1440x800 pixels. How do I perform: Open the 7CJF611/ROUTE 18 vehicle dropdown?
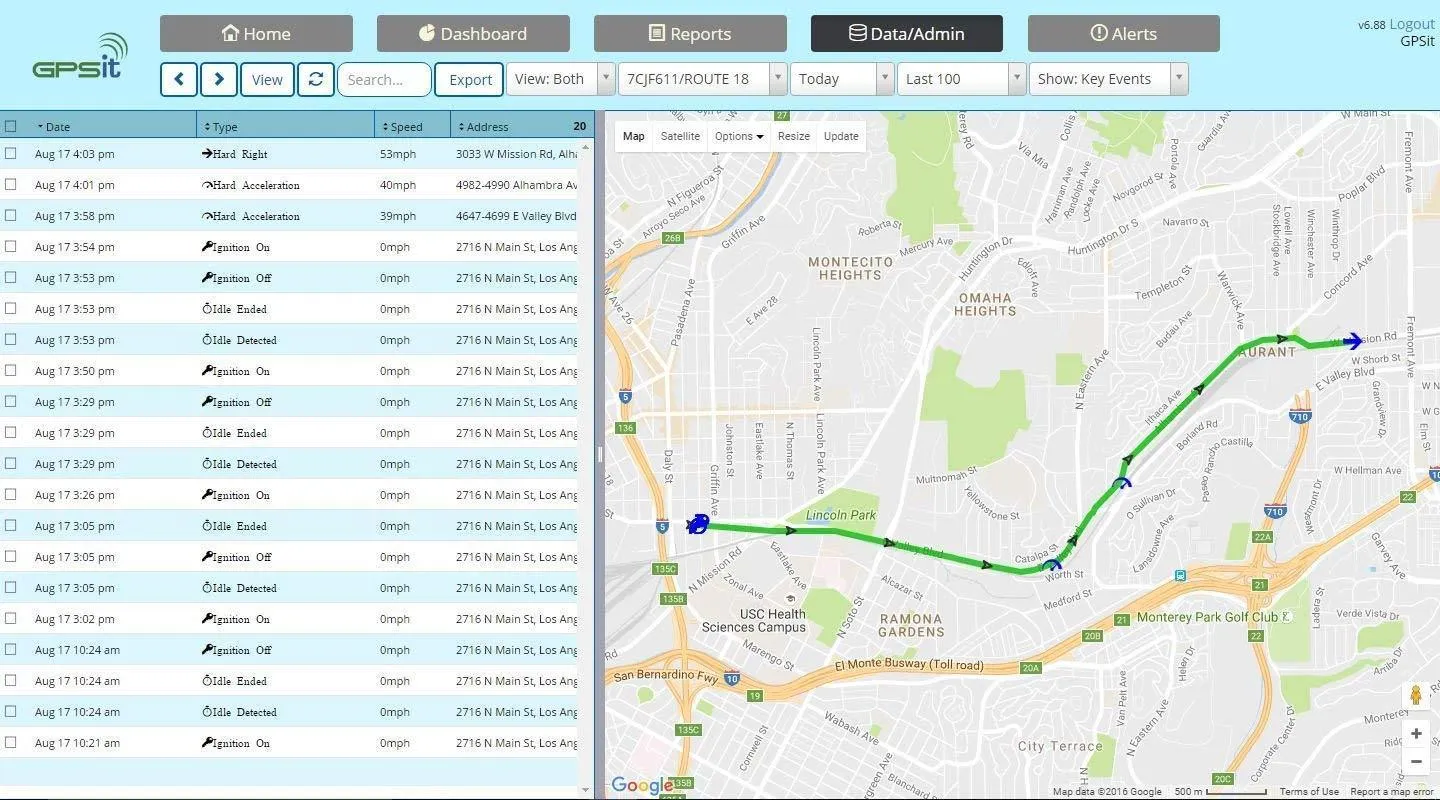[x=703, y=79]
